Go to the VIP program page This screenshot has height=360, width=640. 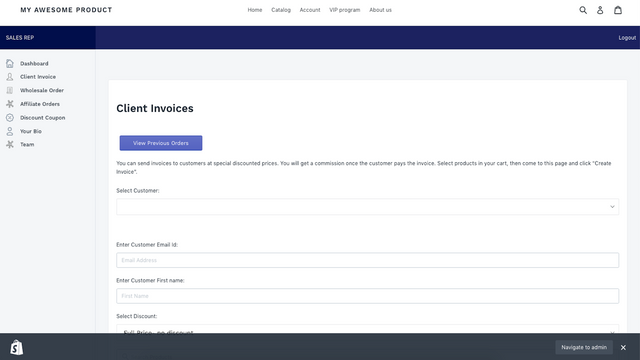click(344, 10)
